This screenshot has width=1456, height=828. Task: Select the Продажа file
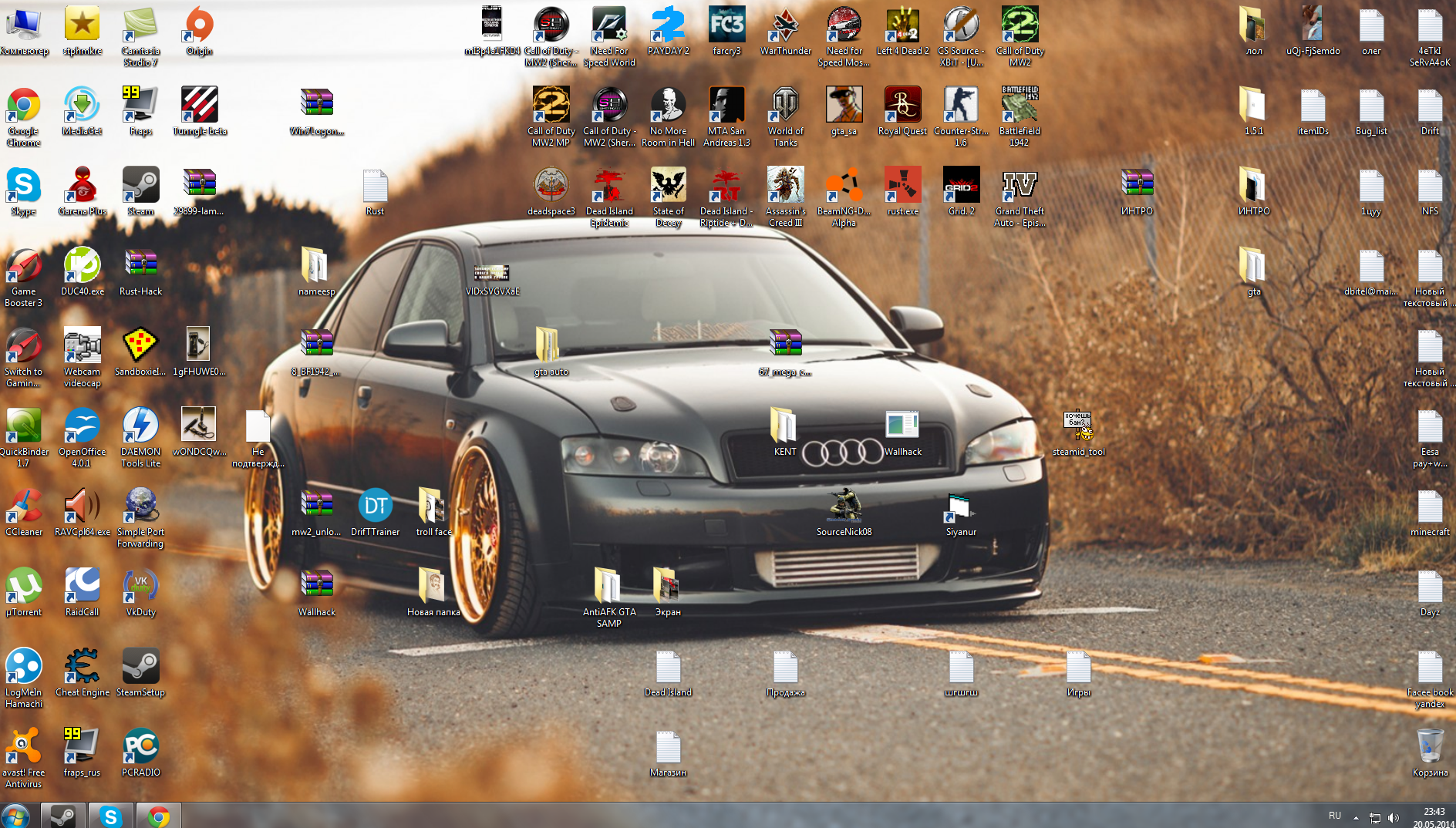[786, 672]
